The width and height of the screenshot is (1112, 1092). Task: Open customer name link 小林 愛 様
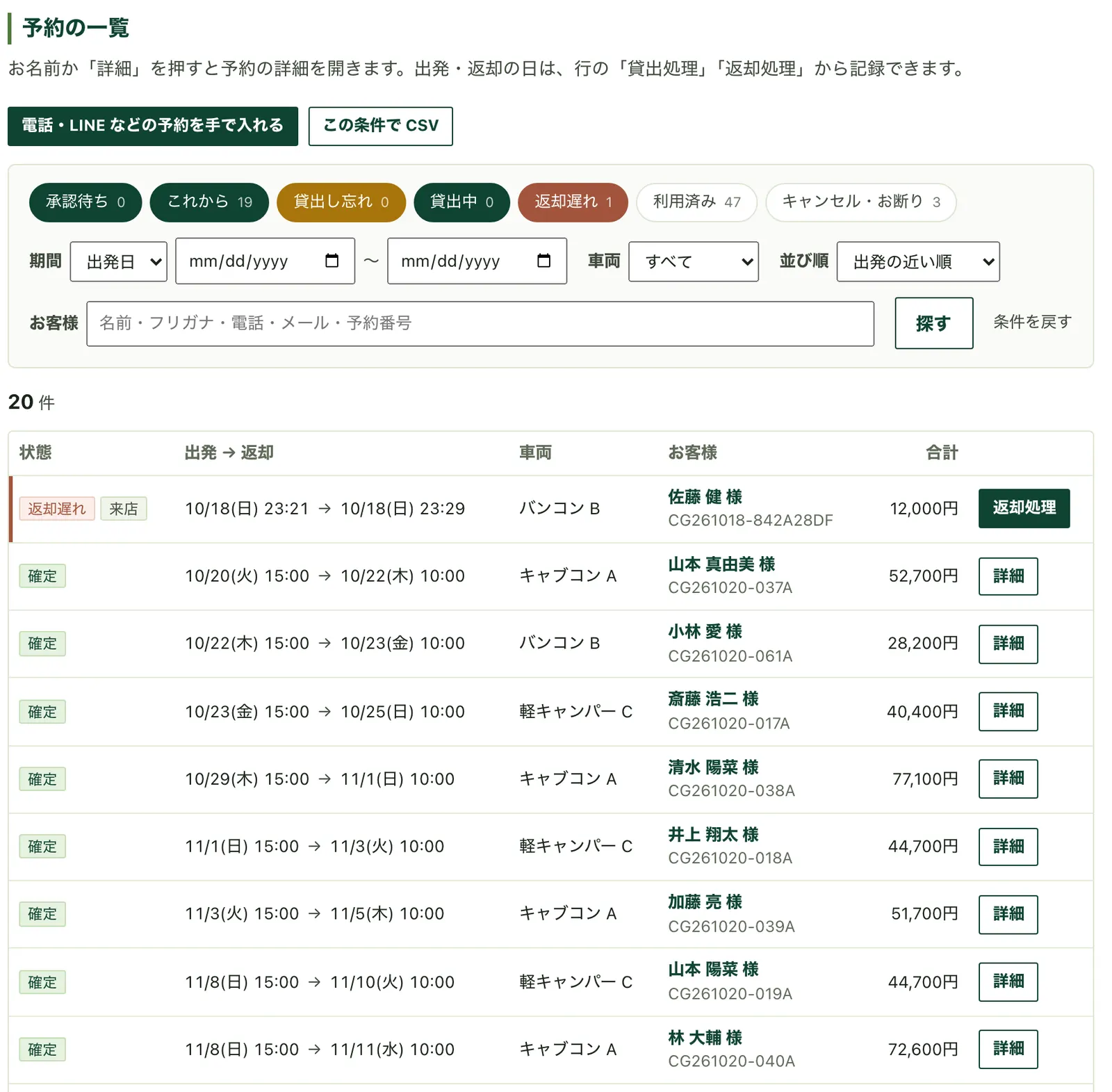click(x=705, y=632)
